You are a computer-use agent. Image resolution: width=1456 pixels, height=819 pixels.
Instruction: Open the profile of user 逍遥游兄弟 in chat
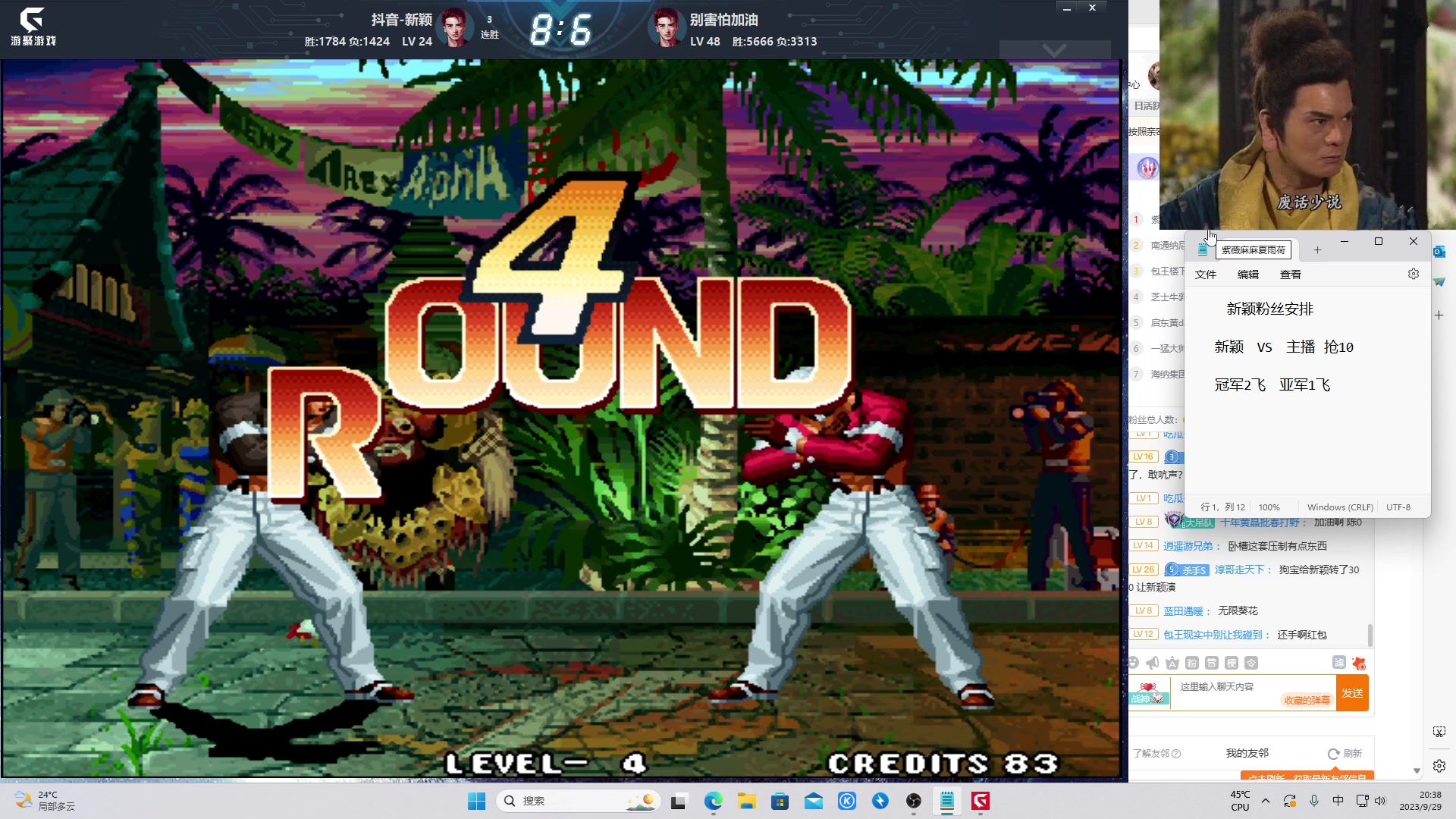tap(1188, 546)
